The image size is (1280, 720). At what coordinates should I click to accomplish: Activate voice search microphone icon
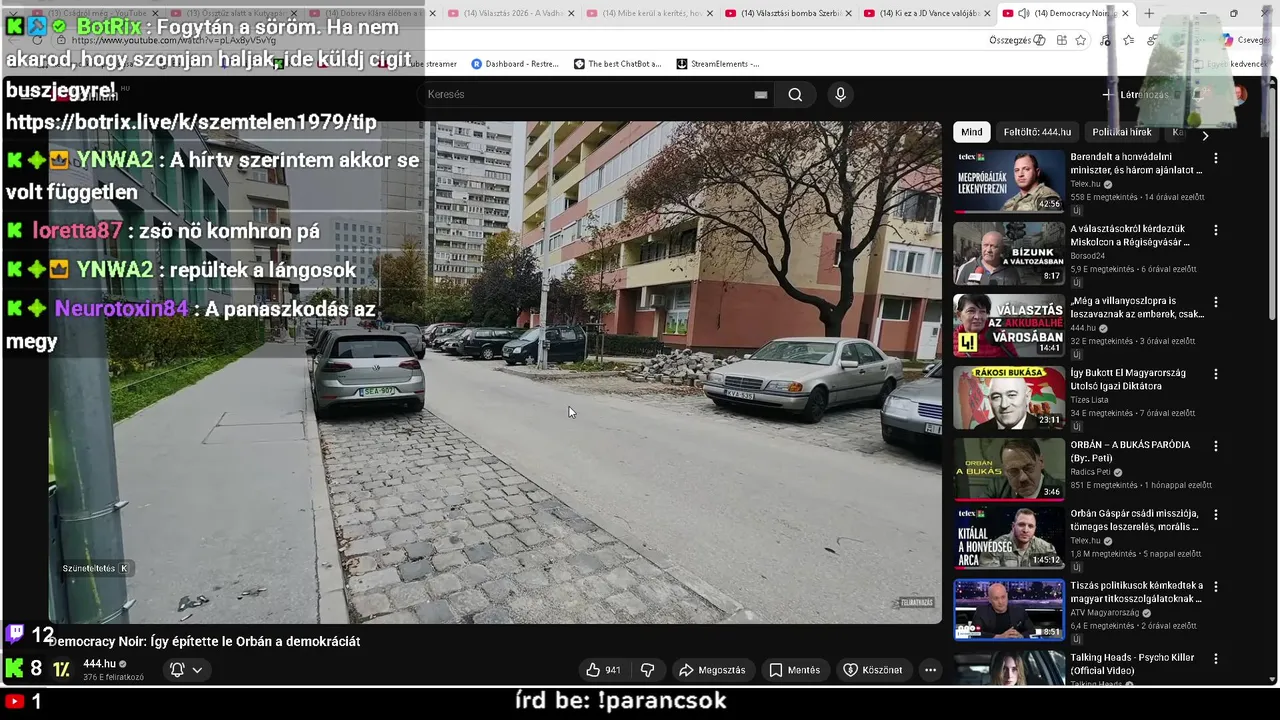coord(840,94)
